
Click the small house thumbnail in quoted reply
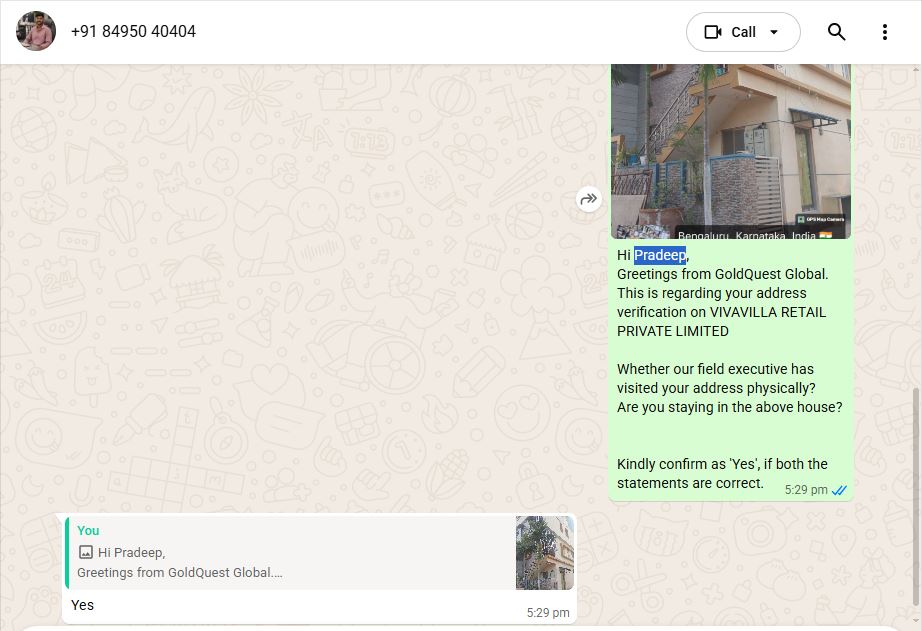544,553
